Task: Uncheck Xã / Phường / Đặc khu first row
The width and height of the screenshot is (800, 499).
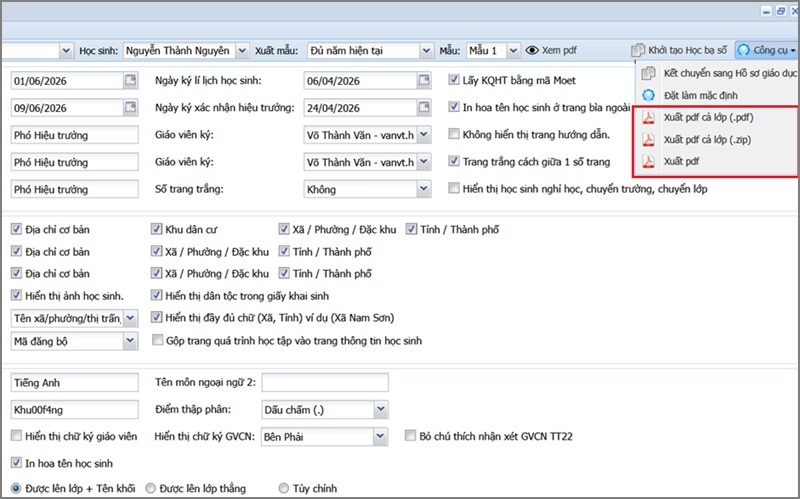Action: (284, 229)
